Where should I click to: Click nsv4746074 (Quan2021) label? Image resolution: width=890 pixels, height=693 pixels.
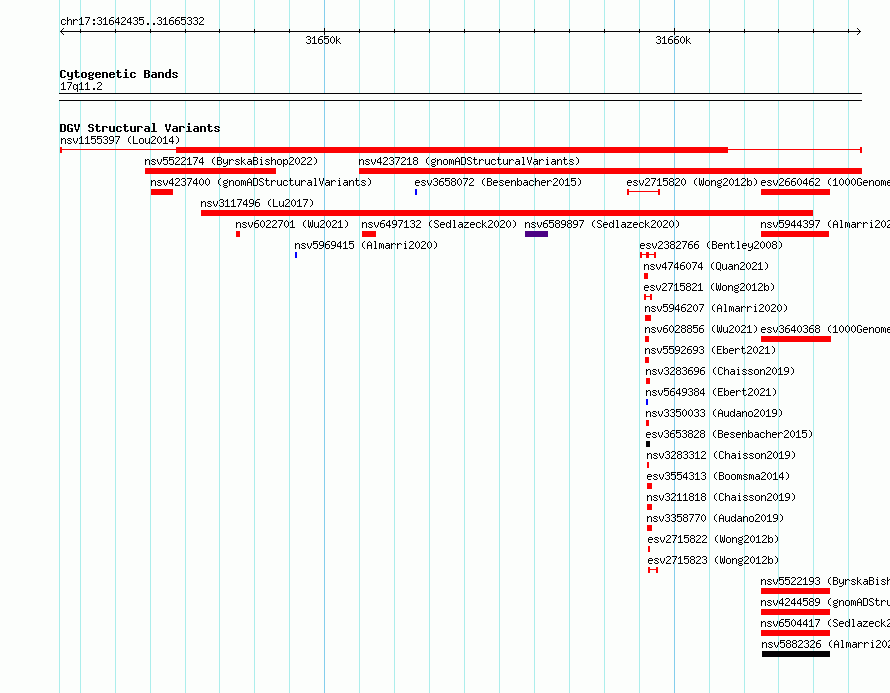(x=706, y=266)
